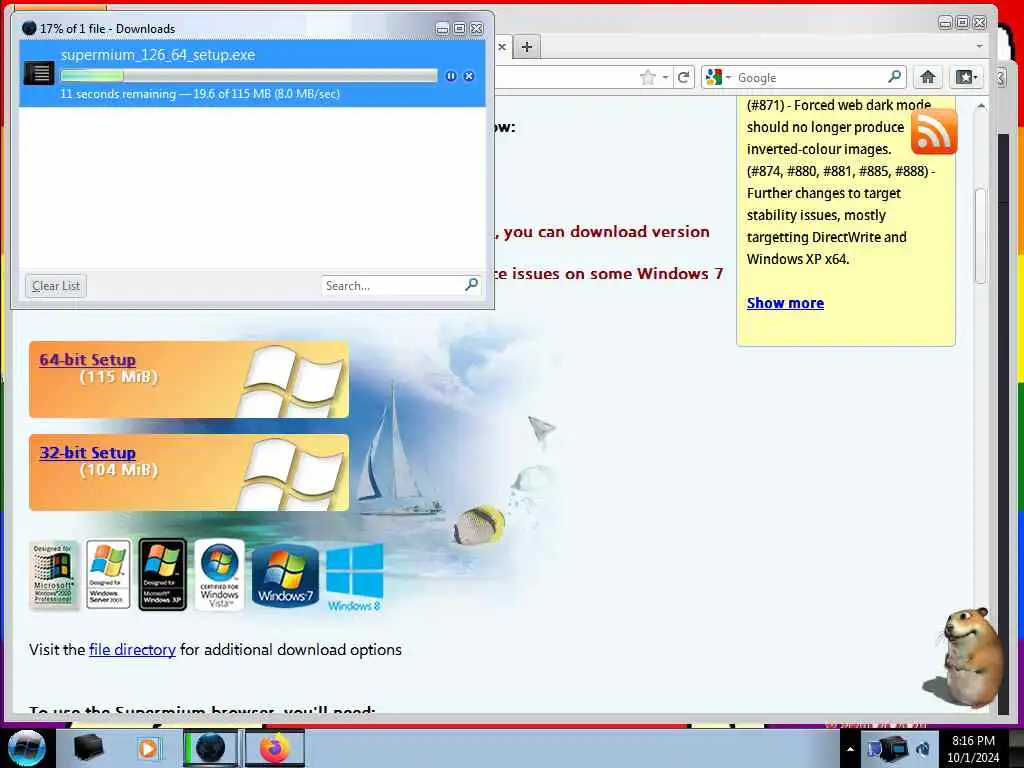
Task: Open the Windows Start menu orb
Action: point(27,748)
